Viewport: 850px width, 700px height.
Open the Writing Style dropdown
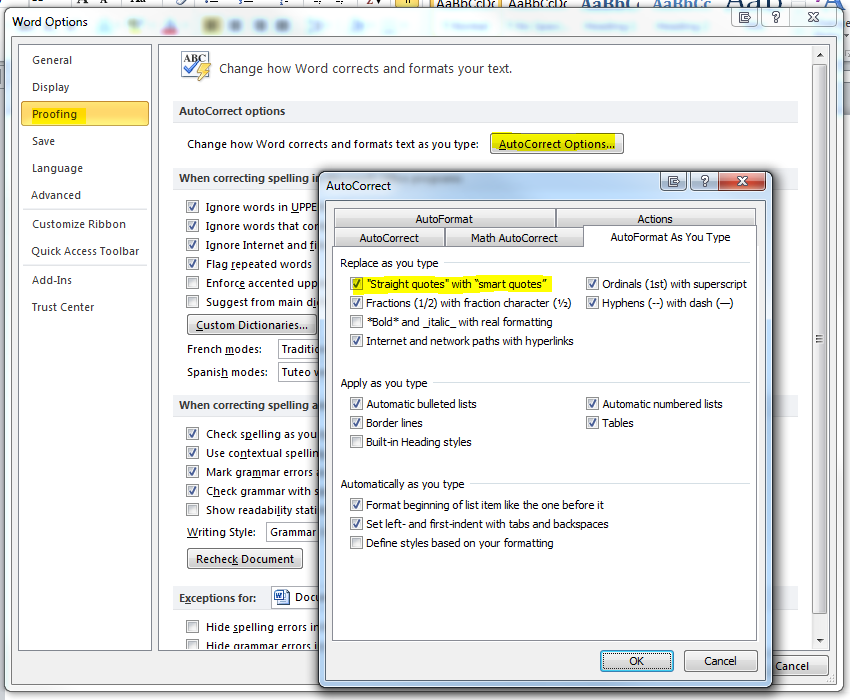(293, 532)
